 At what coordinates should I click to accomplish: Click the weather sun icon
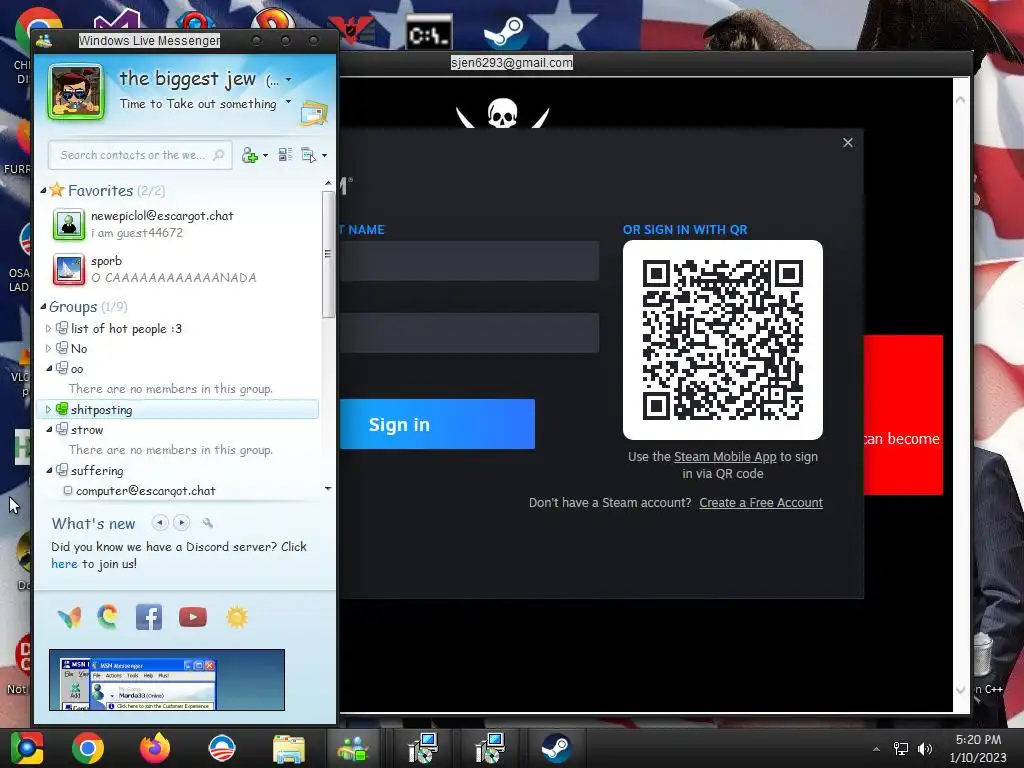(236, 617)
